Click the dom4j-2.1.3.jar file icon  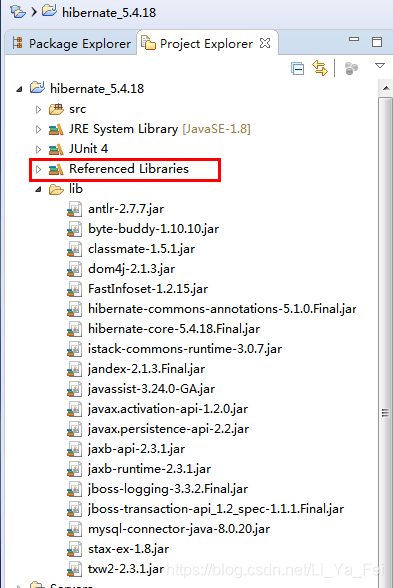[74, 269]
